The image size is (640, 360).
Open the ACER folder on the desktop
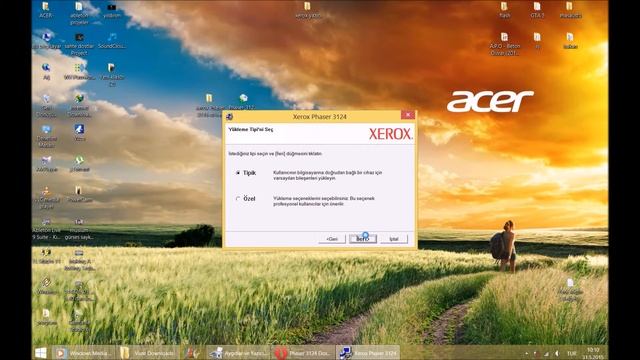tap(46, 10)
